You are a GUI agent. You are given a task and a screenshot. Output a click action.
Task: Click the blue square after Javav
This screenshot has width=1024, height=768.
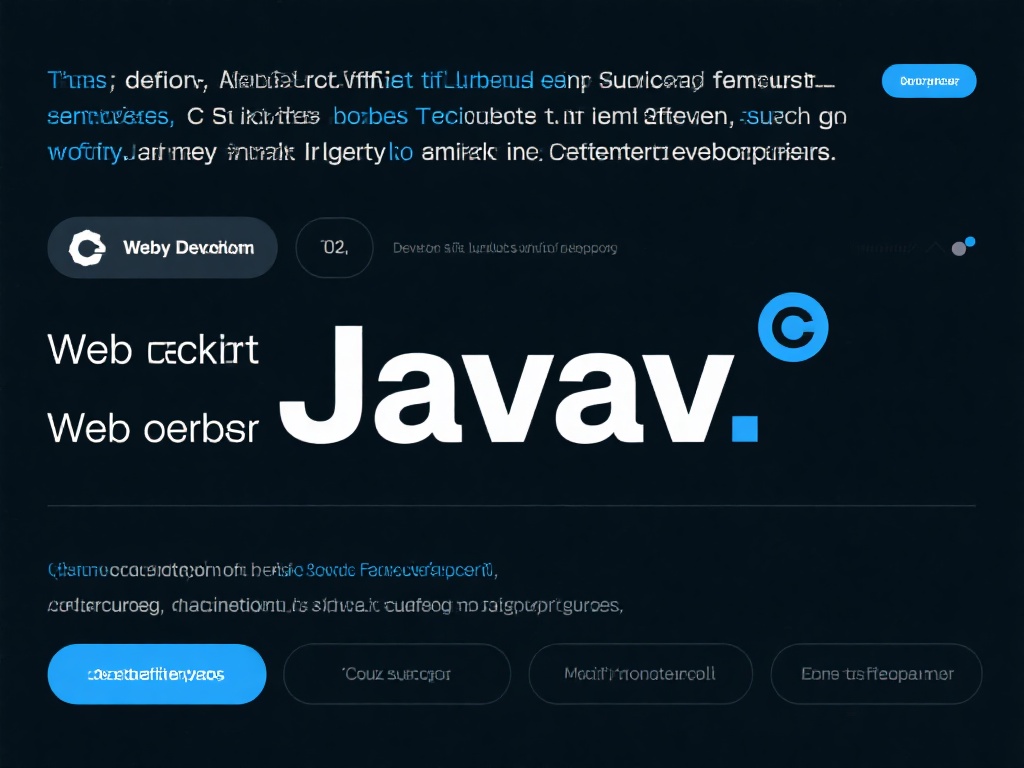click(x=744, y=428)
